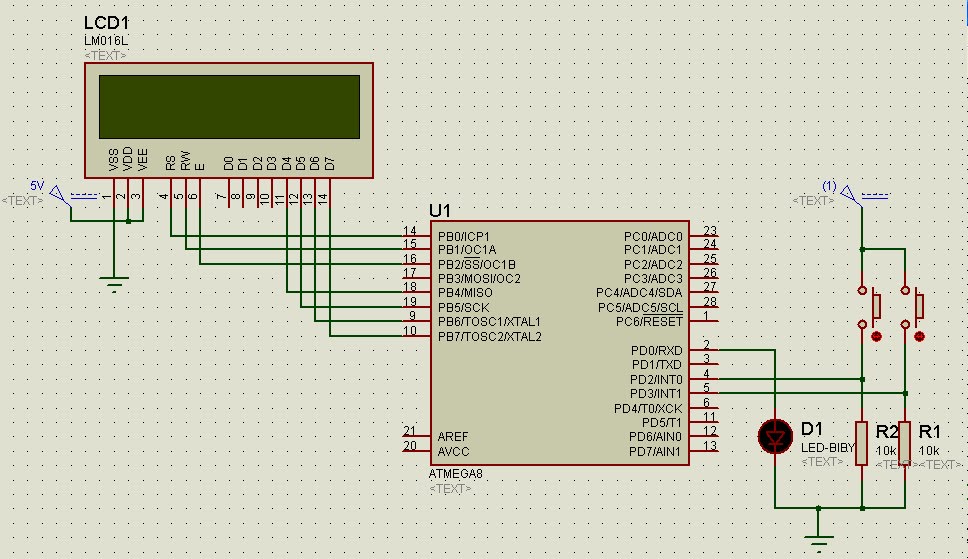Click the PB0/ICP1 pin name
This screenshot has width=968, height=559.
click(464, 237)
